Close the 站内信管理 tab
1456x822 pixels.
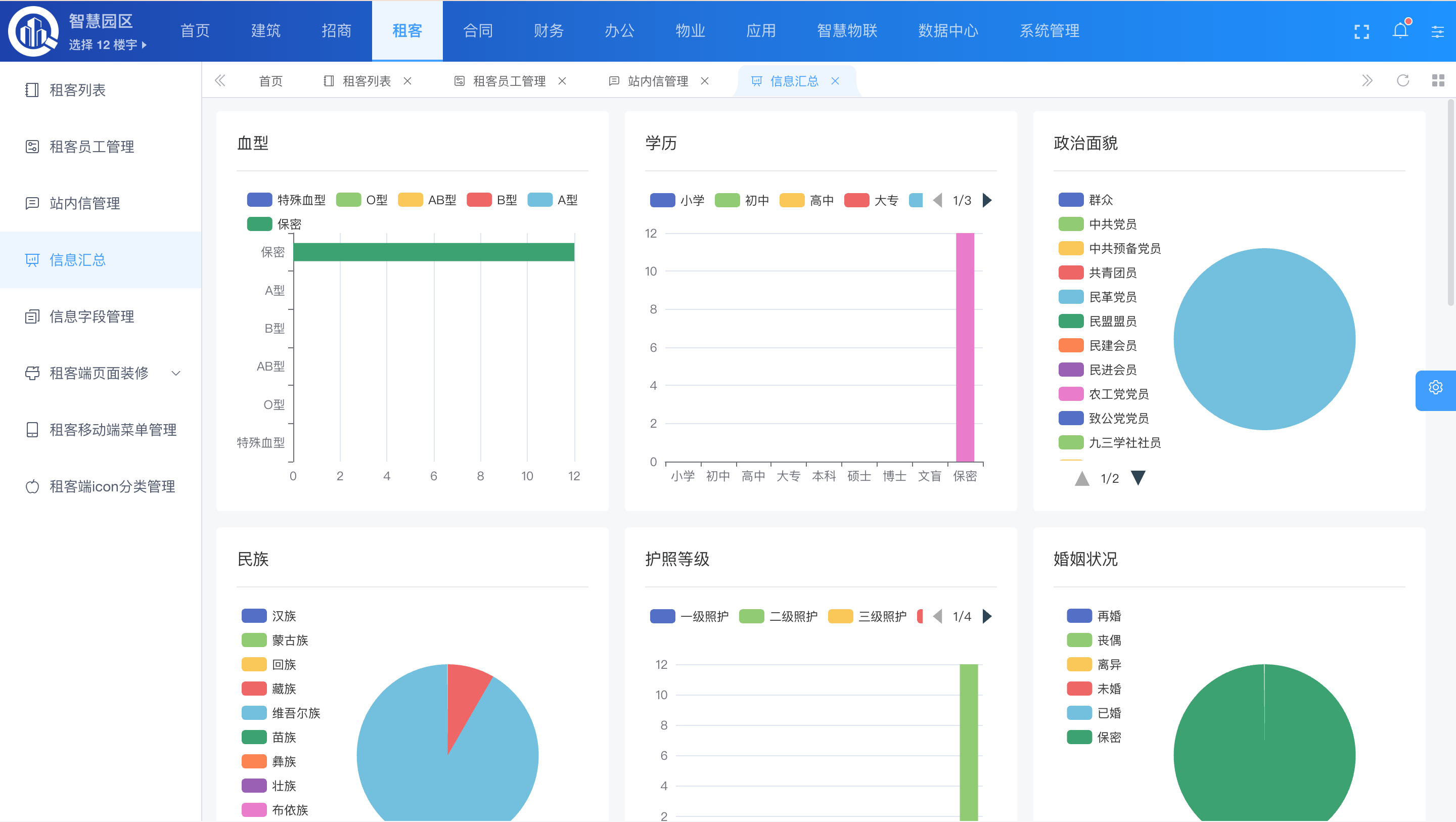click(704, 81)
